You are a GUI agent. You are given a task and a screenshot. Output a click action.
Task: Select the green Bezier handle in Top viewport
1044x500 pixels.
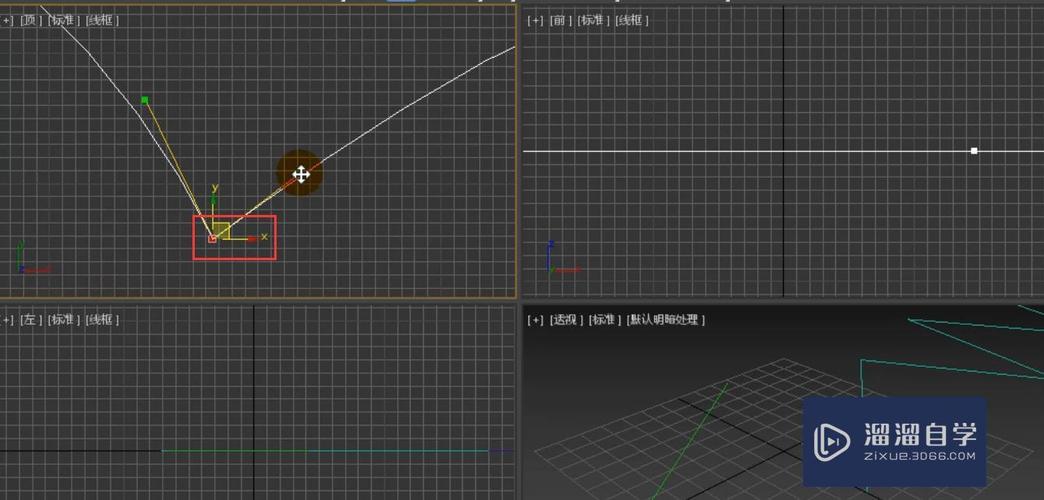pyautogui.click(x=144, y=101)
